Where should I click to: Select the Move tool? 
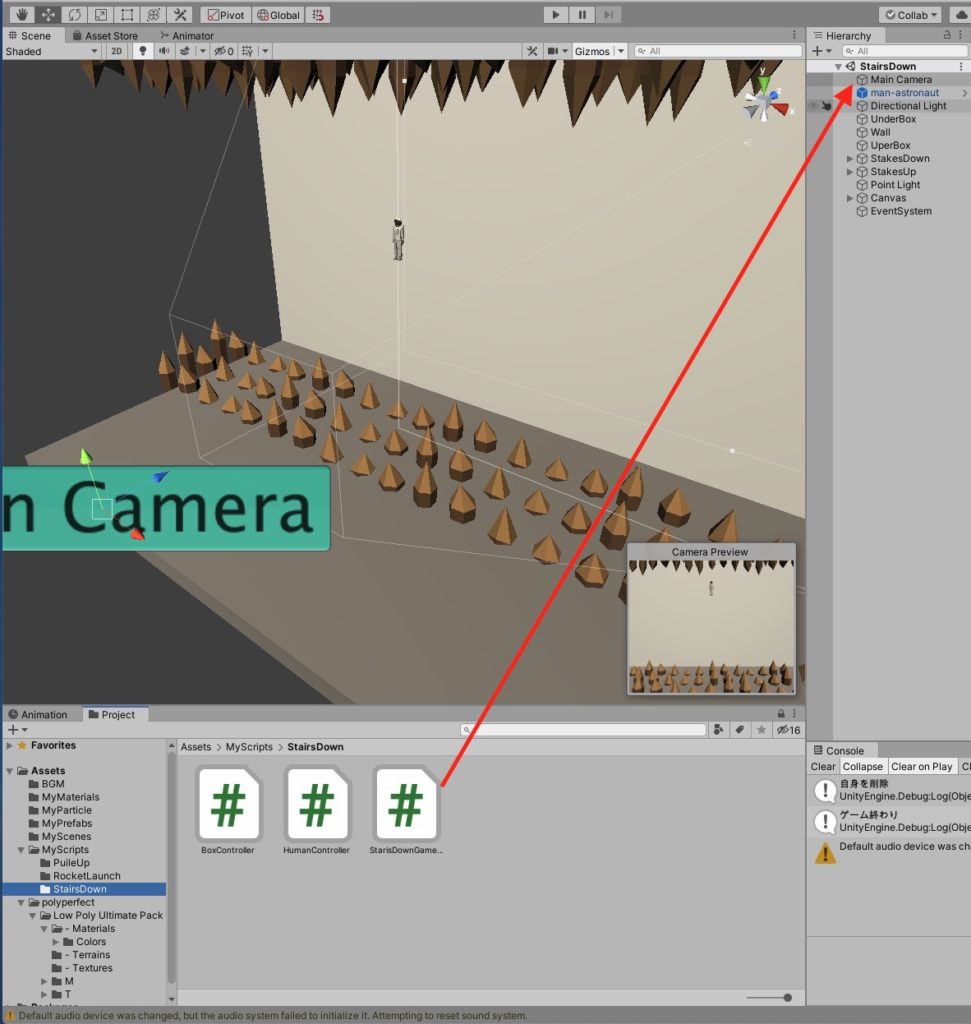[x=46, y=14]
